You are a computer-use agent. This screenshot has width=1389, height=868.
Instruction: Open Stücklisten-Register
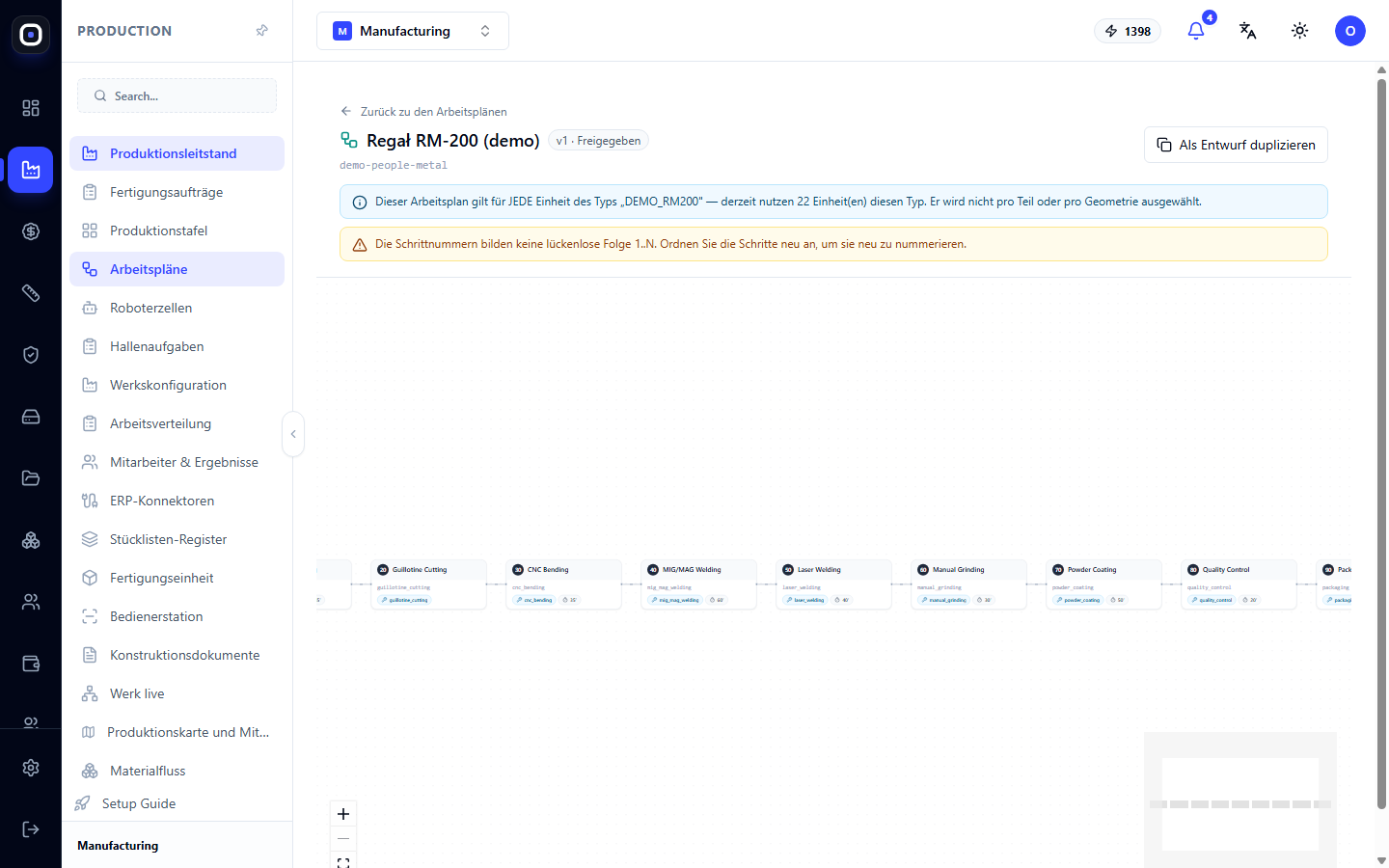click(177, 539)
